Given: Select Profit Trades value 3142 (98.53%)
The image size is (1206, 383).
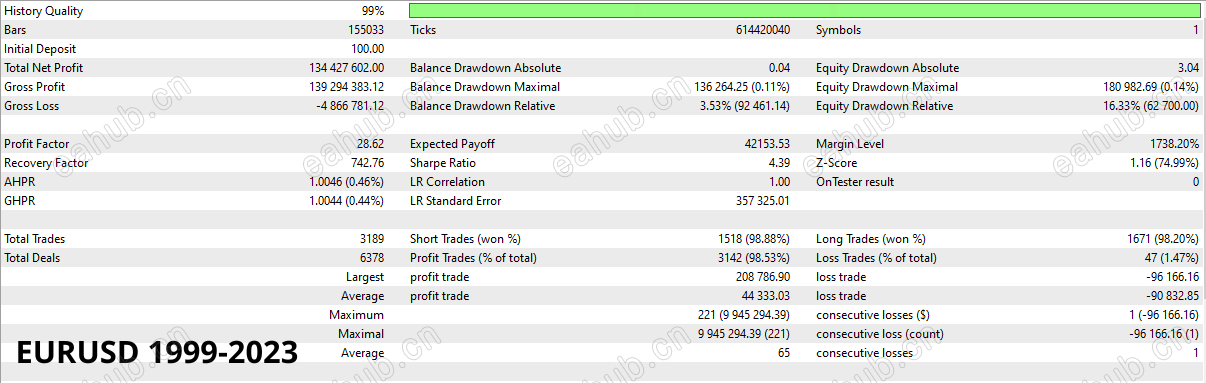Looking at the screenshot, I should tap(752, 258).
